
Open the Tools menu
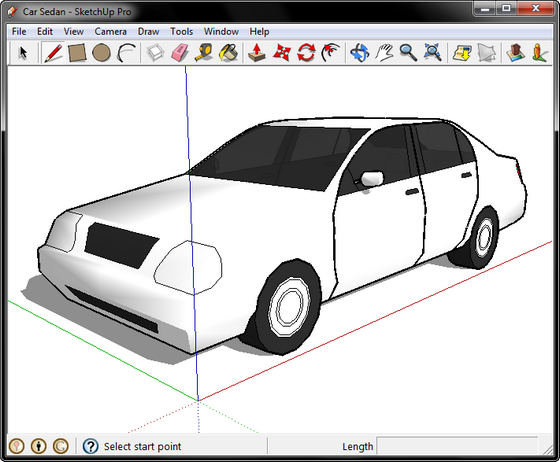pyautogui.click(x=181, y=32)
